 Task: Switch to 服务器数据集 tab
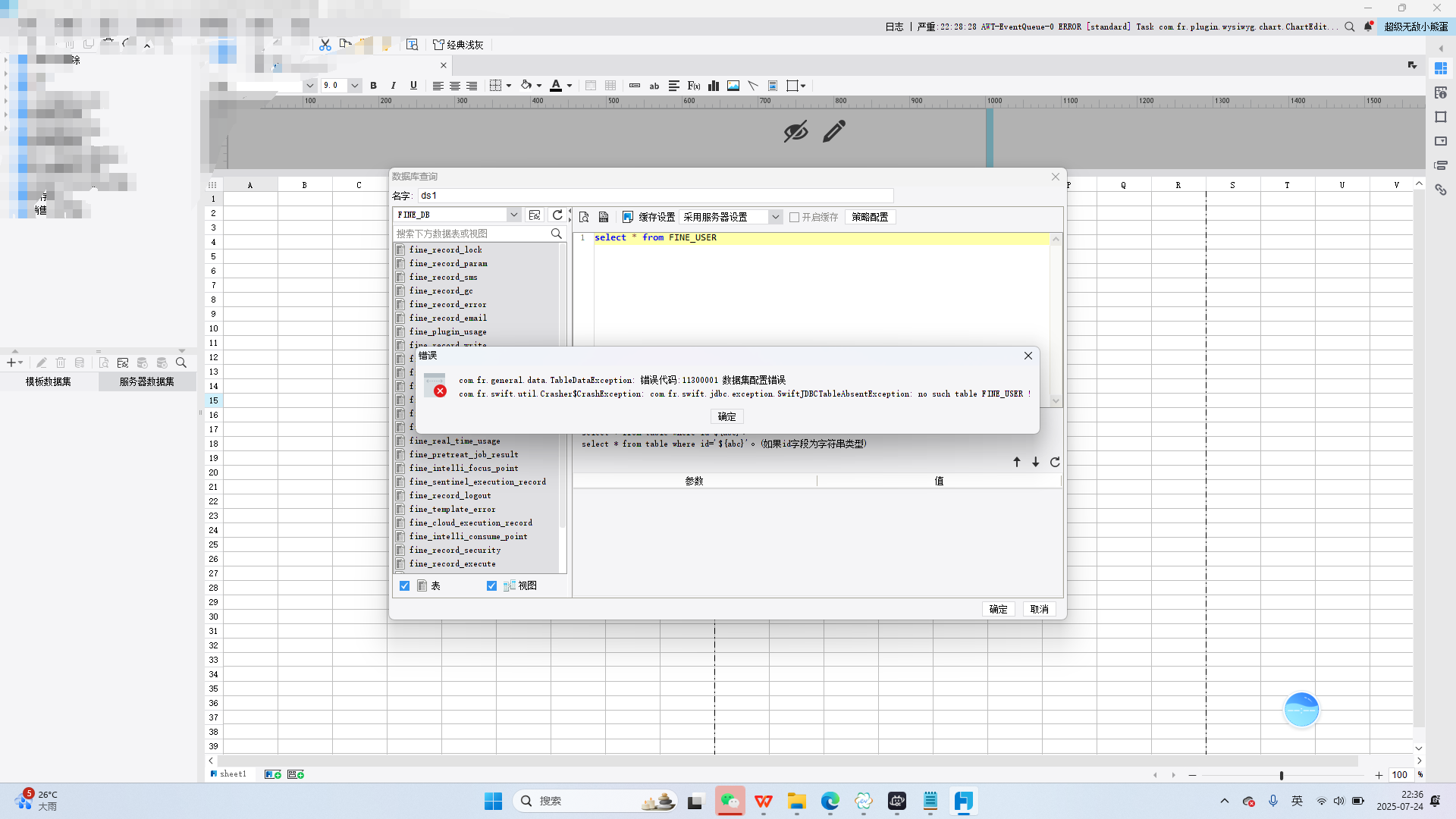(x=146, y=381)
